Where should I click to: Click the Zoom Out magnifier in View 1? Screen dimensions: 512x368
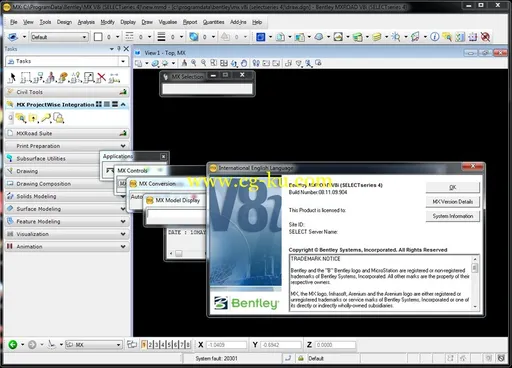pyautogui.click(x=204, y=63)
